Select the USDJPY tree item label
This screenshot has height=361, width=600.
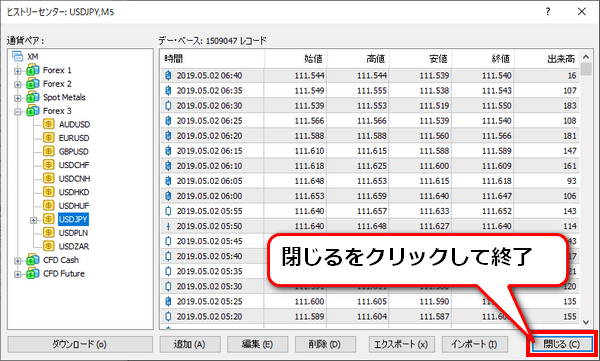tap(73, 219)
